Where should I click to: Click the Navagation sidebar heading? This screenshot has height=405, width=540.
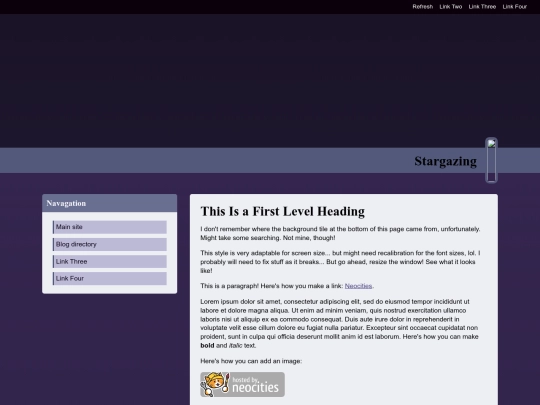[66, 203]
